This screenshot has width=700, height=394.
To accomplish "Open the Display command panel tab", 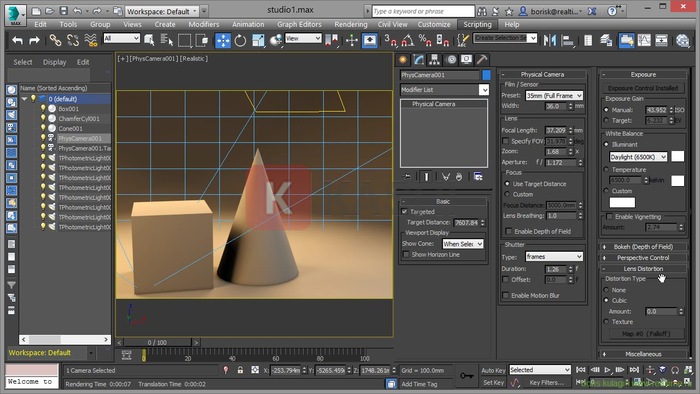I will 467,60.
